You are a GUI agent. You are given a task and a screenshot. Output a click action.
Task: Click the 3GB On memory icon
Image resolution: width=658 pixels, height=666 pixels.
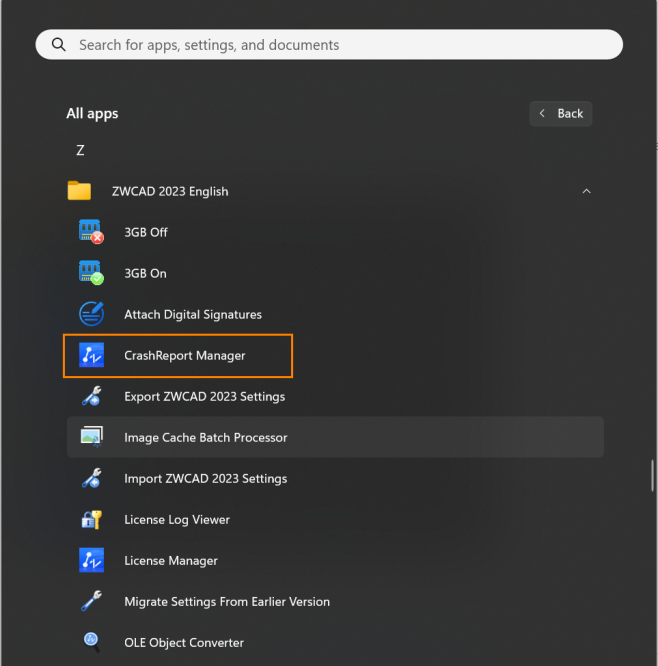91,273
